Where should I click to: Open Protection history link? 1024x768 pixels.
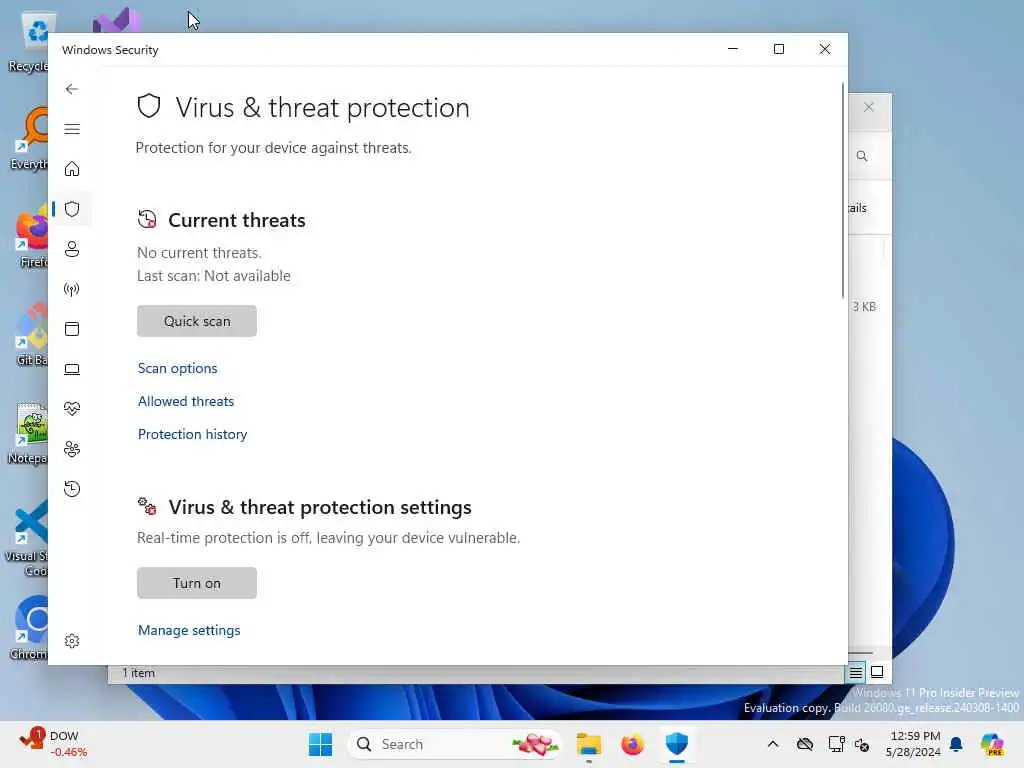pyautogui.click(x=192, y=434)
